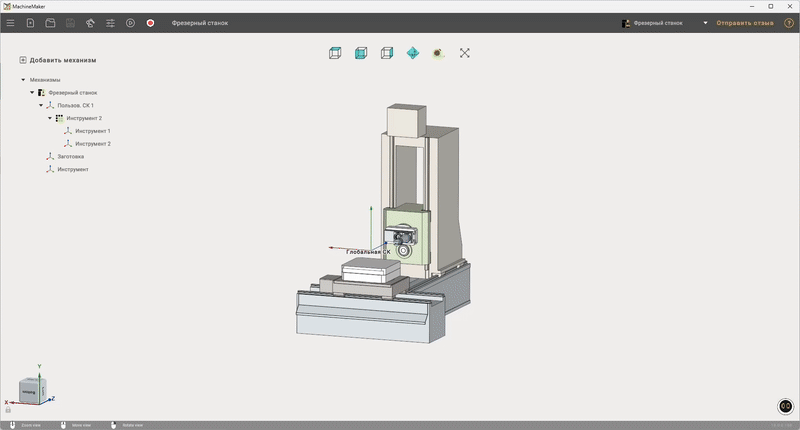800x430 pixels.
Task: Click the open folder toolbar icon
Action: [50, 23]
